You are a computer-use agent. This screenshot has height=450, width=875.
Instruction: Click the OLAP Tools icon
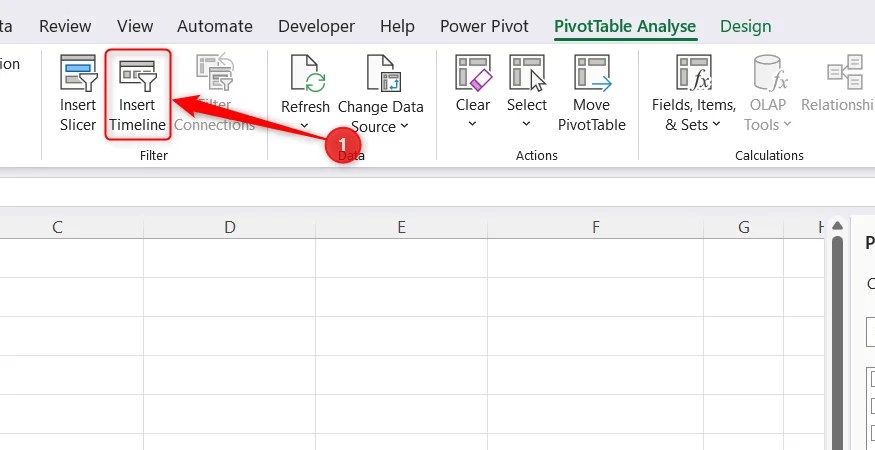[x=770, y=73]
